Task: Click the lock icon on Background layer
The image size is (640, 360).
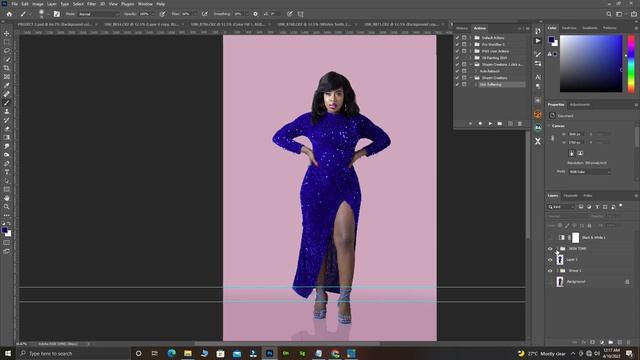Action: point(627,282)
